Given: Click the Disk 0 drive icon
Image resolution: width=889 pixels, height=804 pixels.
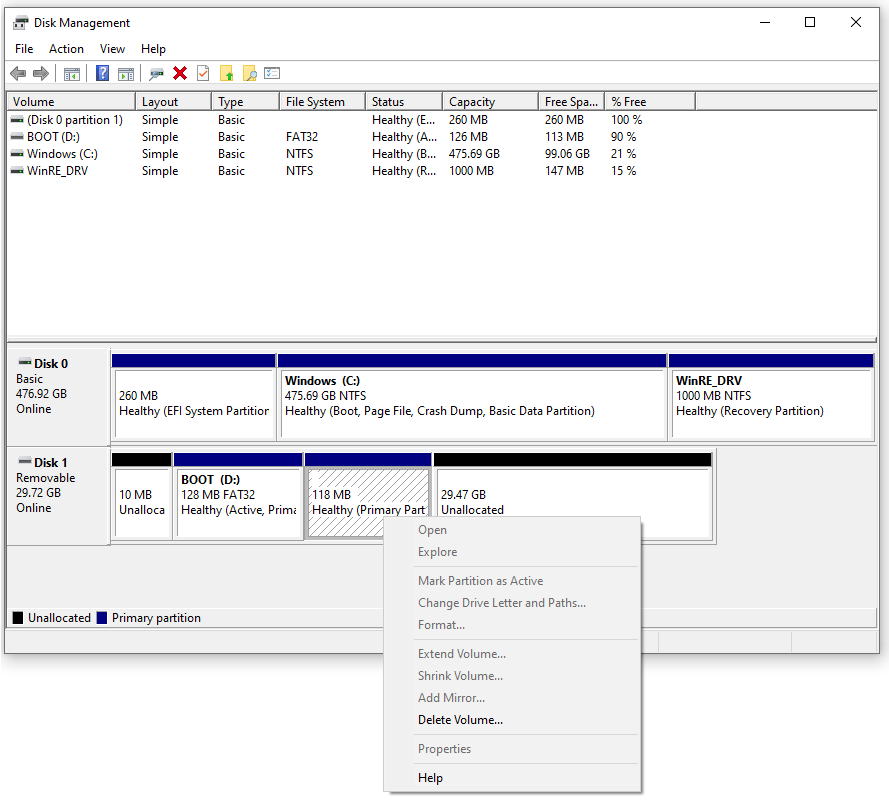Looking at the screenshot, I should (x=25, y=362).
